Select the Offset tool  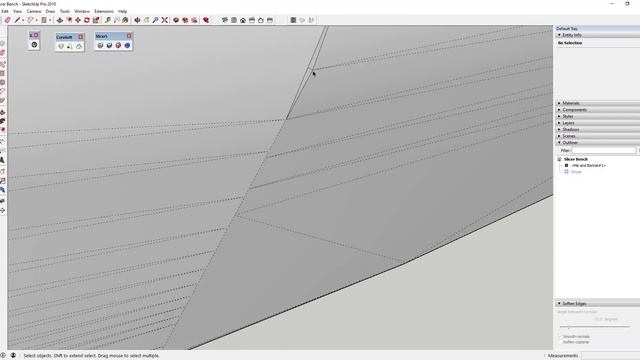tap(69, 20)
